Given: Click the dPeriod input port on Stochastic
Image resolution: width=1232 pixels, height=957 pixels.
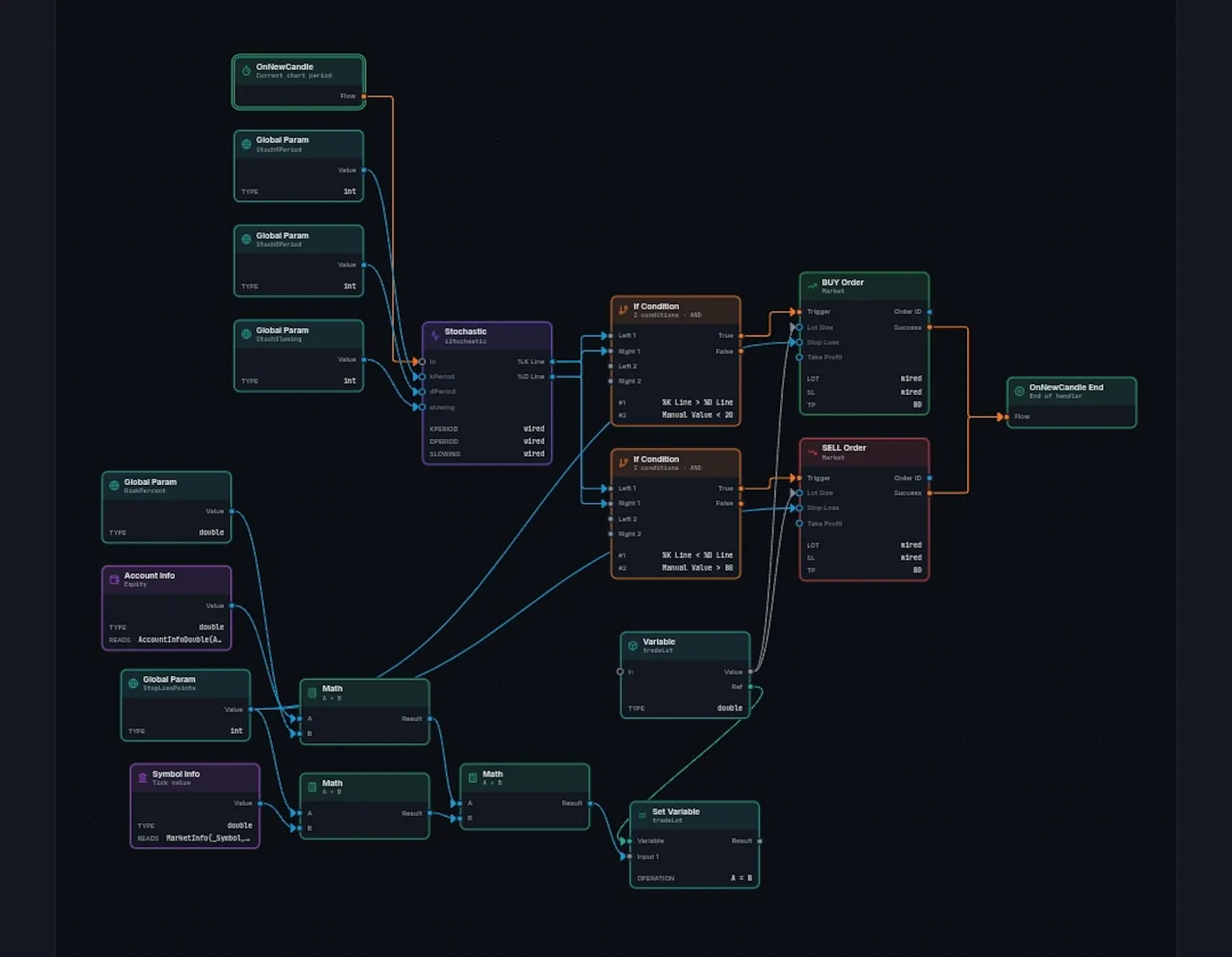Looking at the screenshot, I should coord(423,392).
